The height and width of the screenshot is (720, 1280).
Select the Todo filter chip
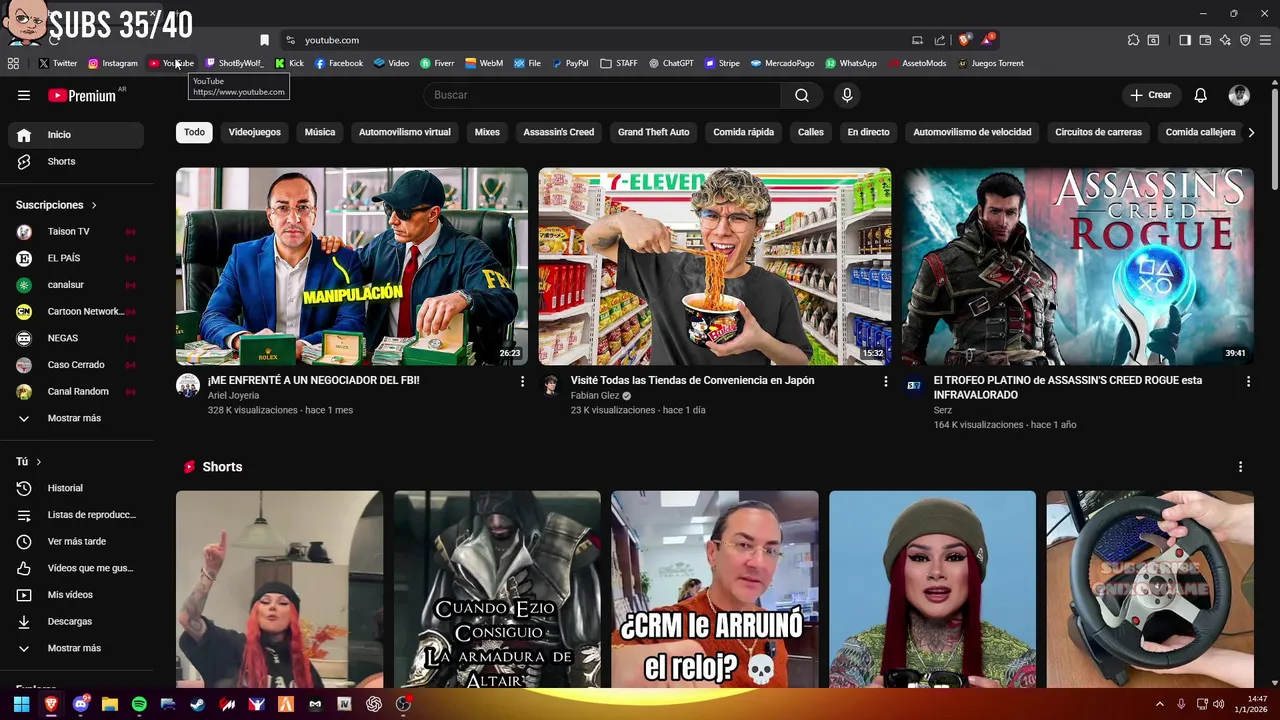tap(194, 132)
